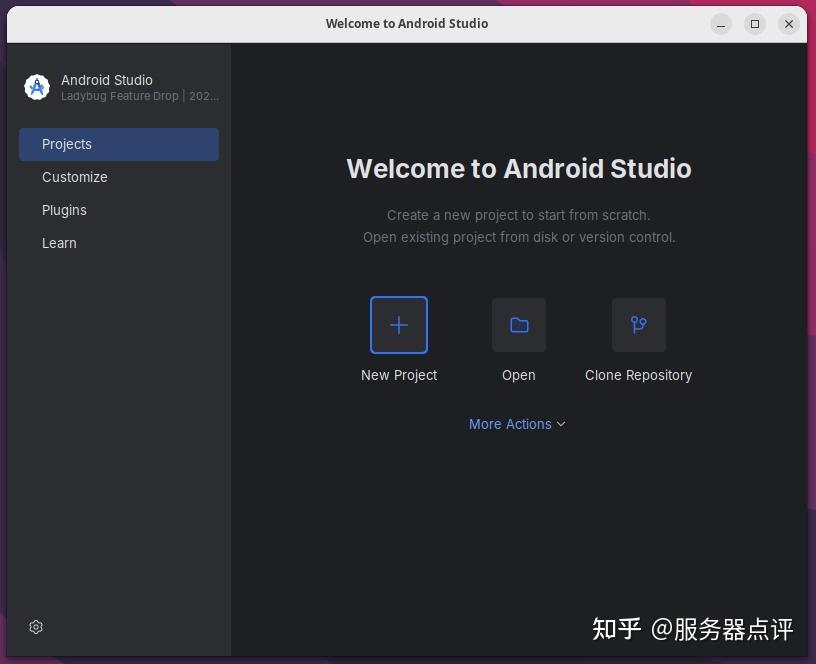Click the Android Studio logo avatar
Image resolution: width=816 pixels, height=664 pixels.
pyautogui.click(x=36, y=87)
